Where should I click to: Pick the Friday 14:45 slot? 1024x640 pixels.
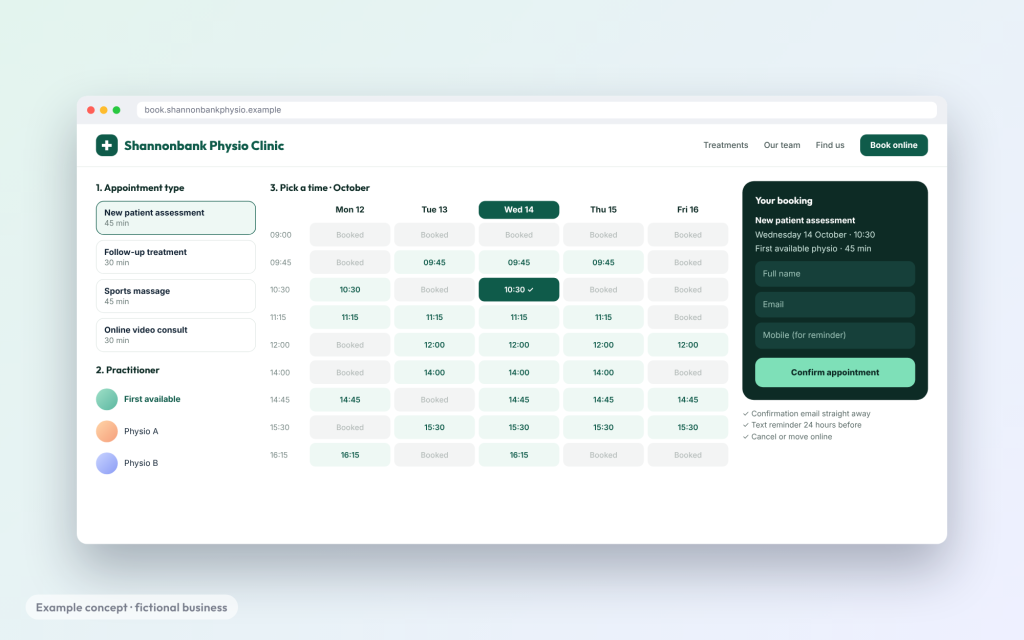pyautogui.click(x=688, y=400)
